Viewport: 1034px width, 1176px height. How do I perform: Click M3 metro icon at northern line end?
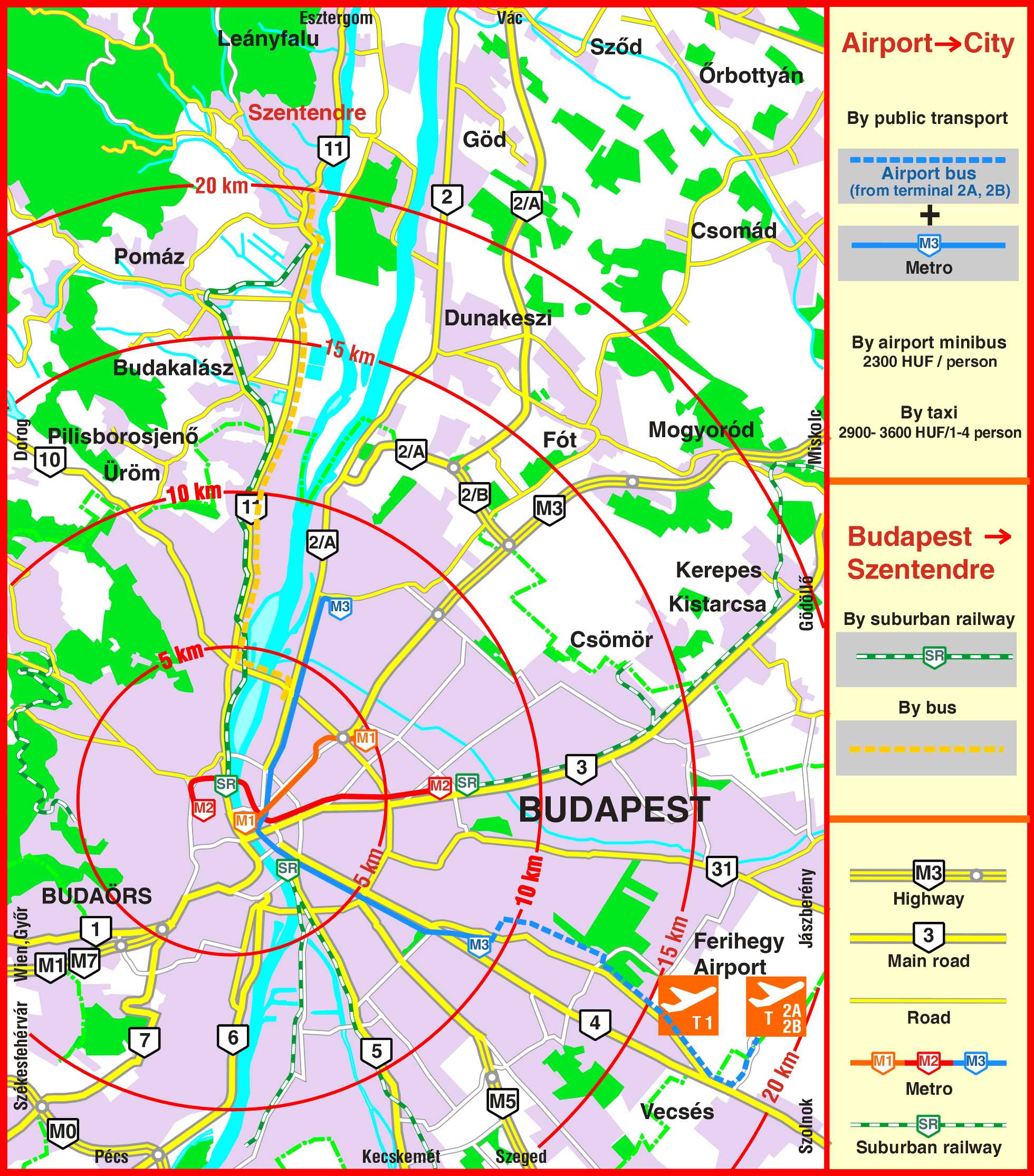340,609
